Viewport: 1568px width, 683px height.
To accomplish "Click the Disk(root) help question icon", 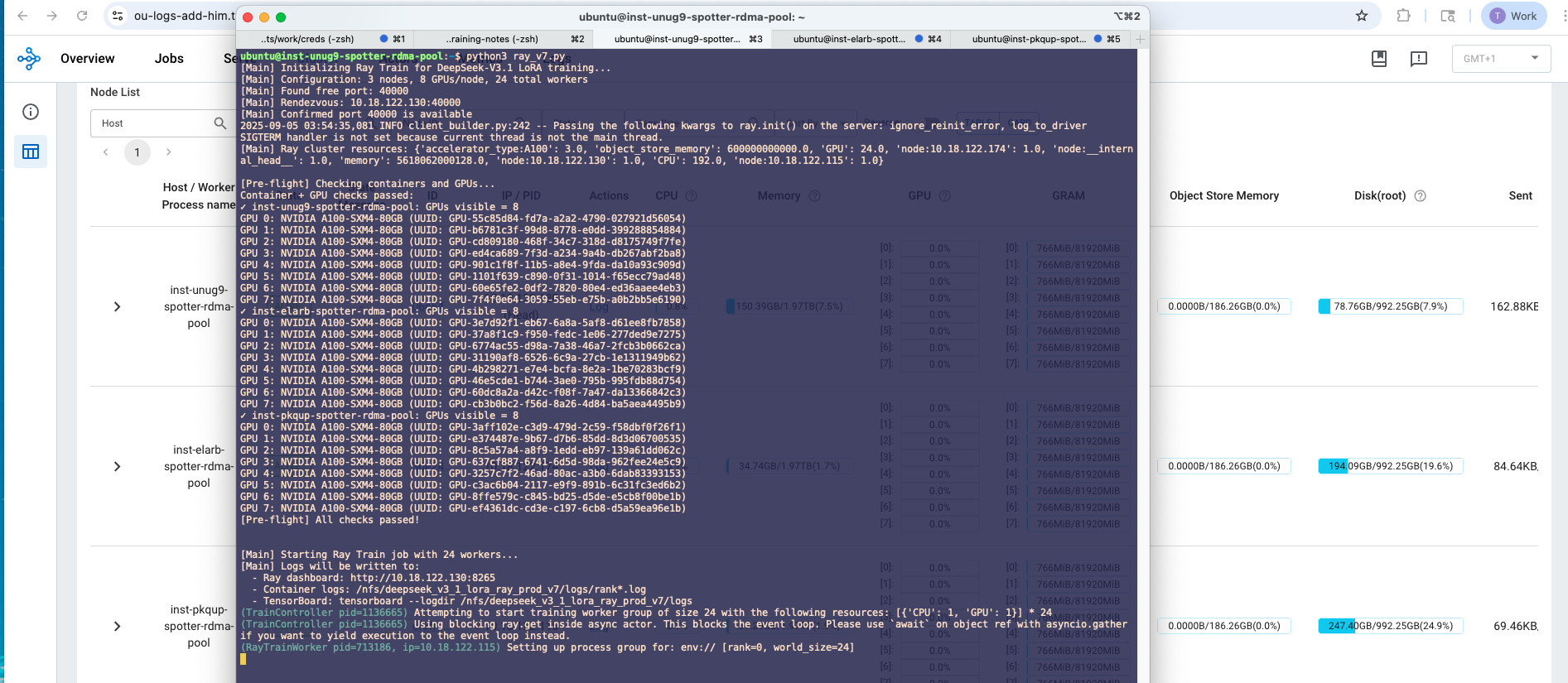I will tap(1421, 196).
